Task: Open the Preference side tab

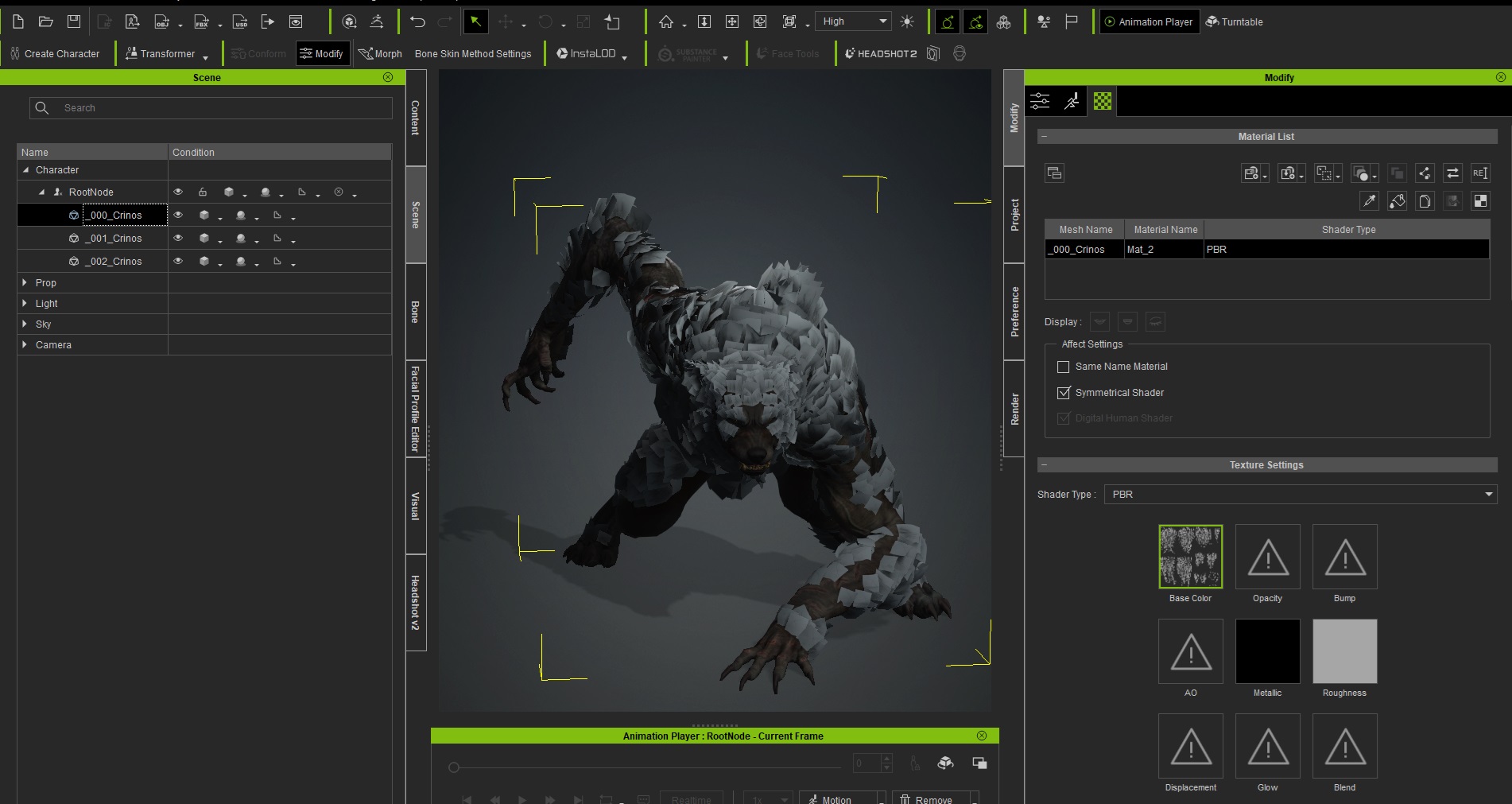Action: [x=1014, y=312]
